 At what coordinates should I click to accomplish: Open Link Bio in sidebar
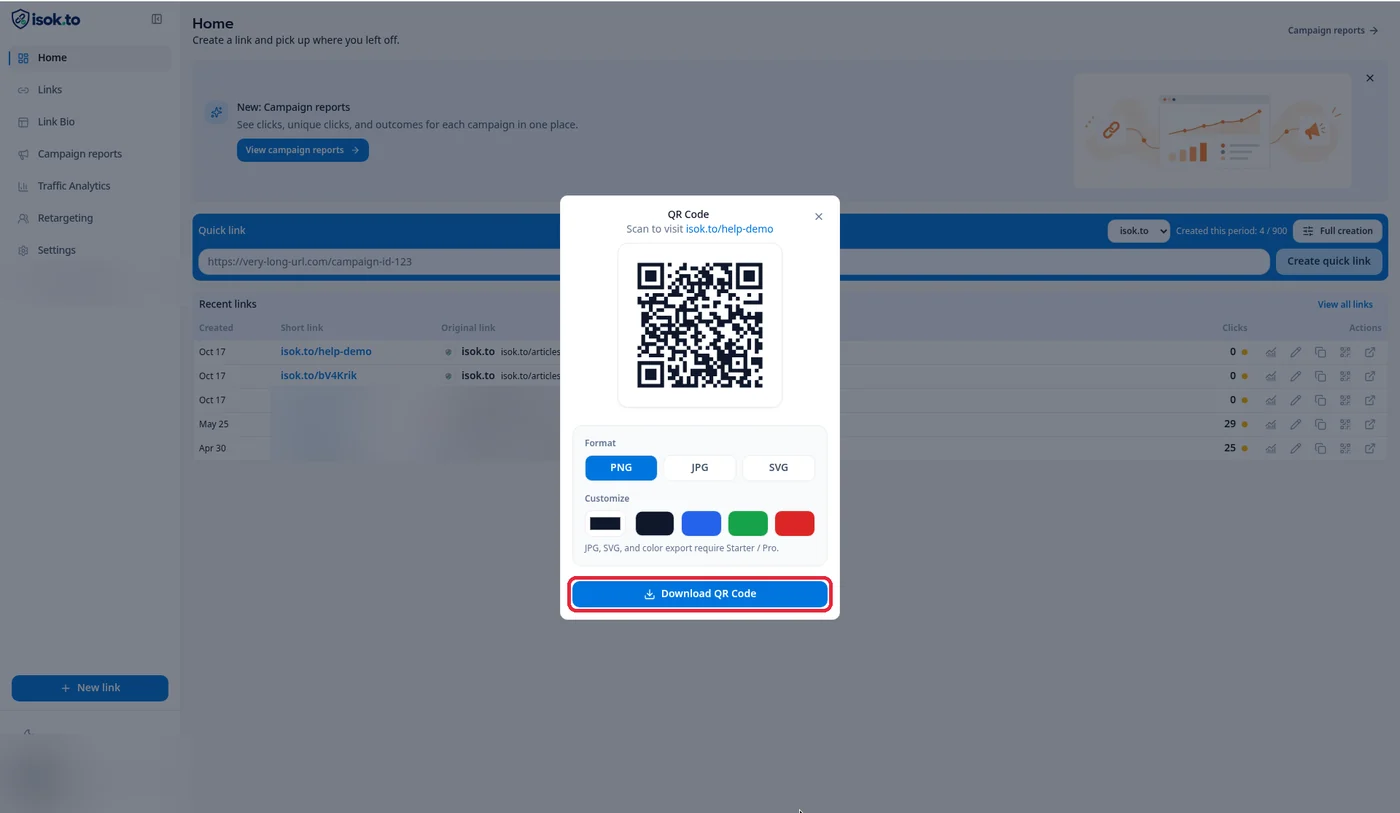pyautogui.click(x=90, y=122)
